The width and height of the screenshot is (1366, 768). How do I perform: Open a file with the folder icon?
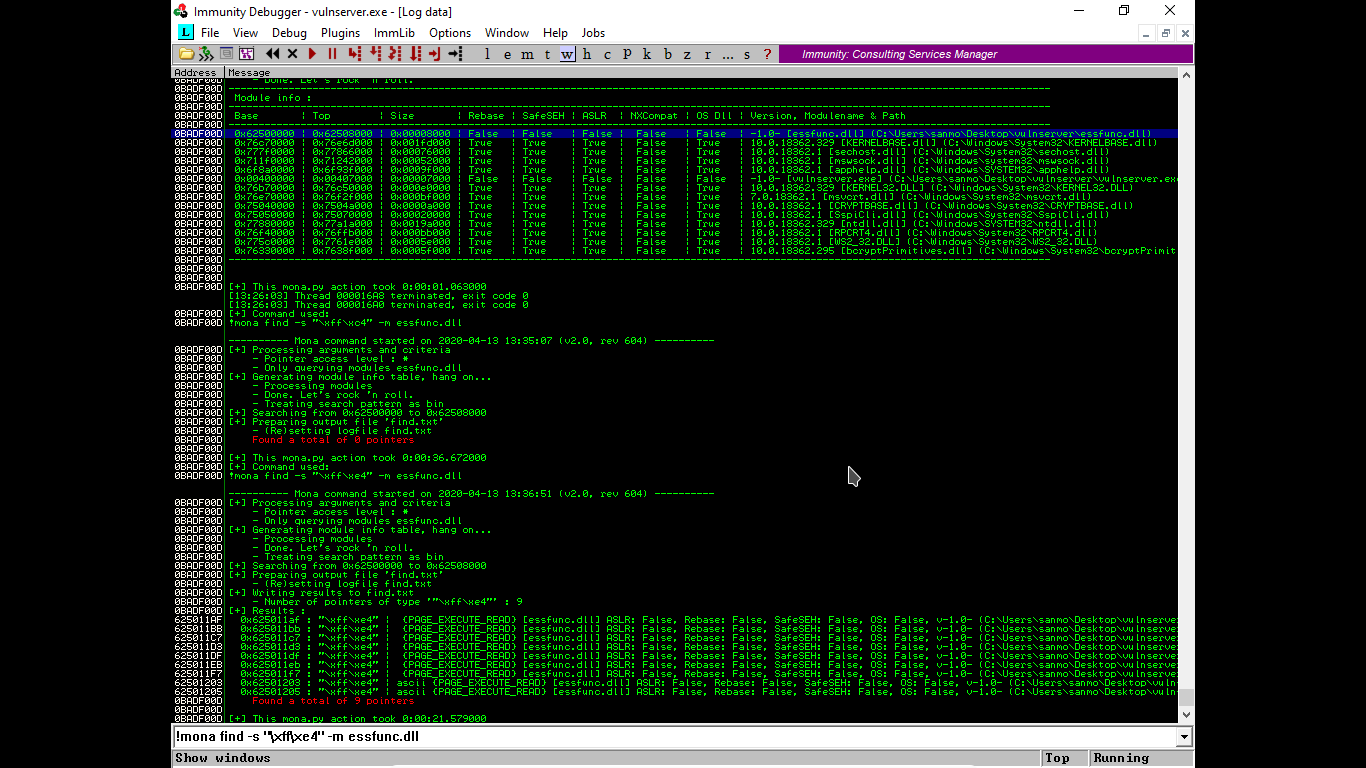[187, 54]
